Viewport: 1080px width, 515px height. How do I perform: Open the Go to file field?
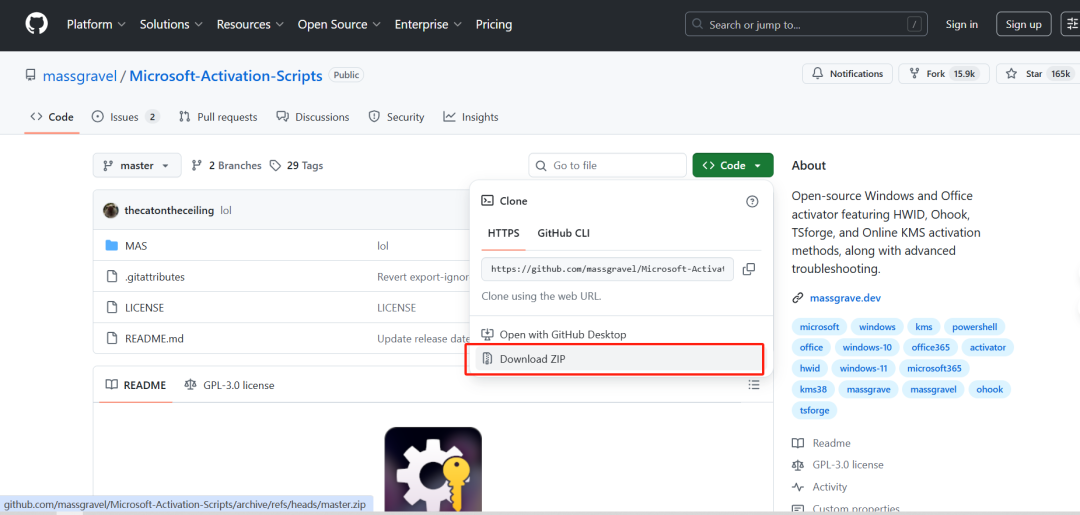[608, 165]
